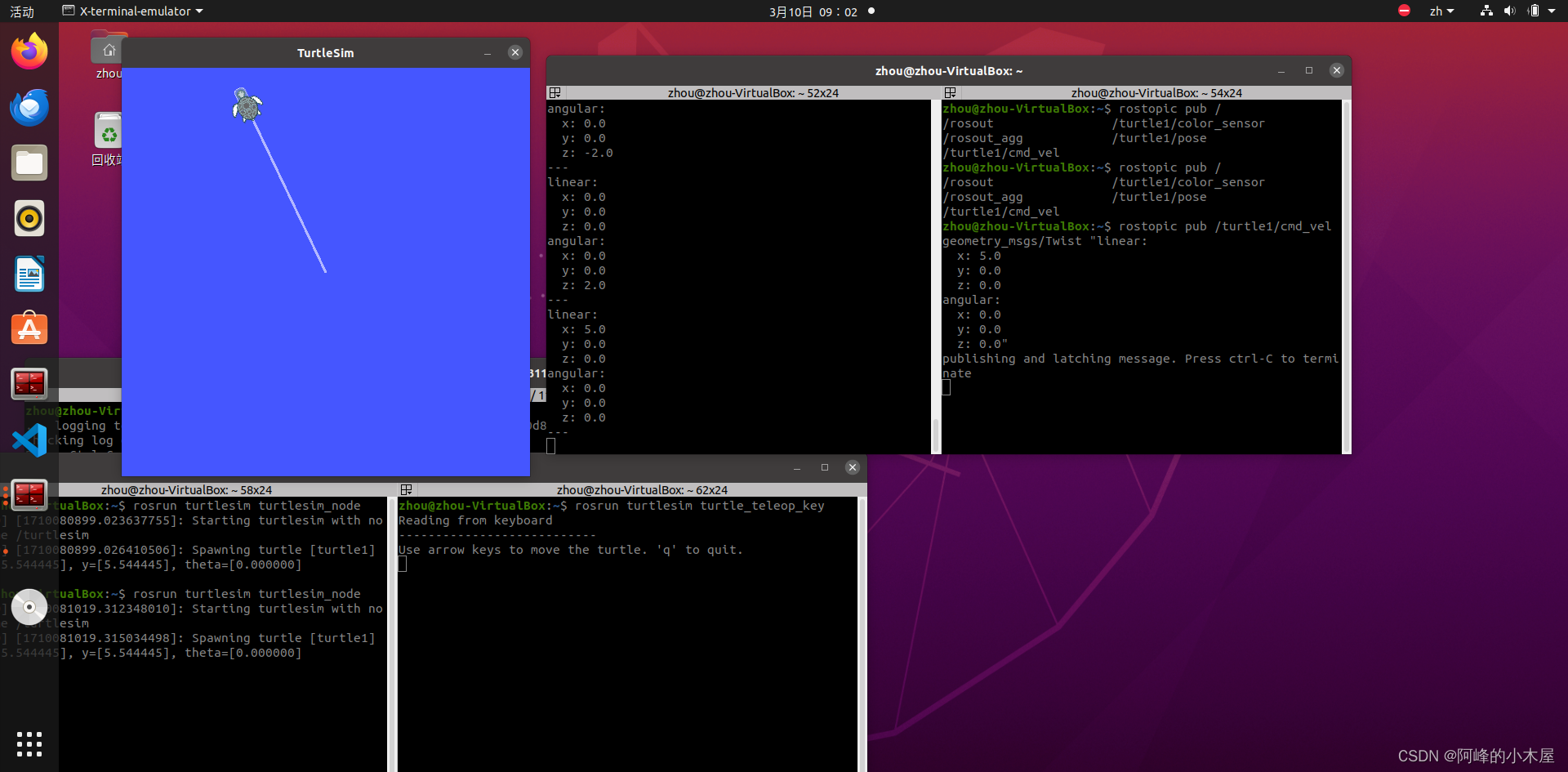Click the 'Reading from keyboard' line

coord(475,520)
